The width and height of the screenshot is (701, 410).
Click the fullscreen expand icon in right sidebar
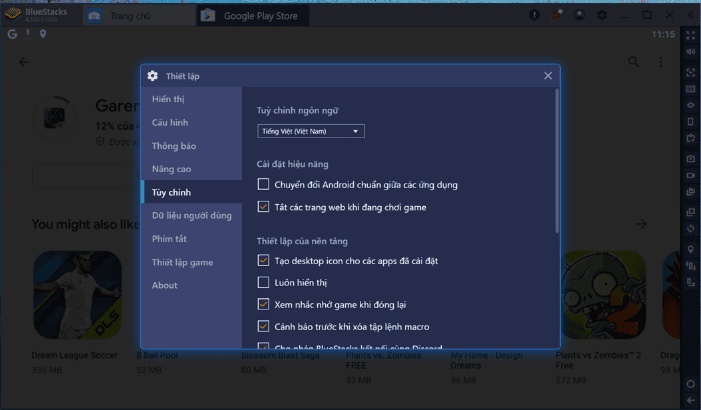click(x=691, y=36)
